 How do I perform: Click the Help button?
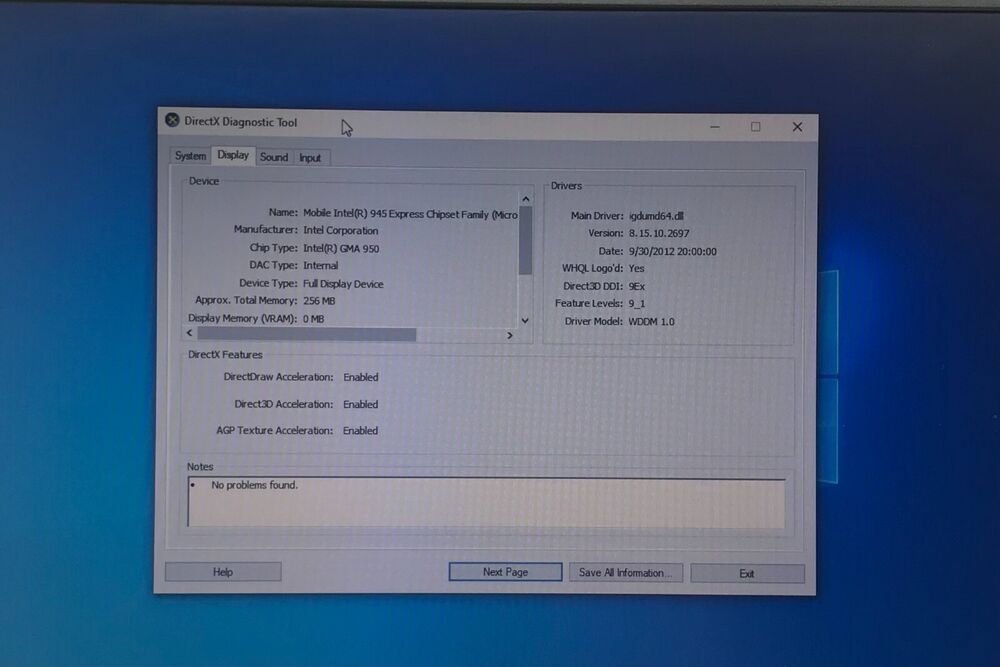coord(223,572)
